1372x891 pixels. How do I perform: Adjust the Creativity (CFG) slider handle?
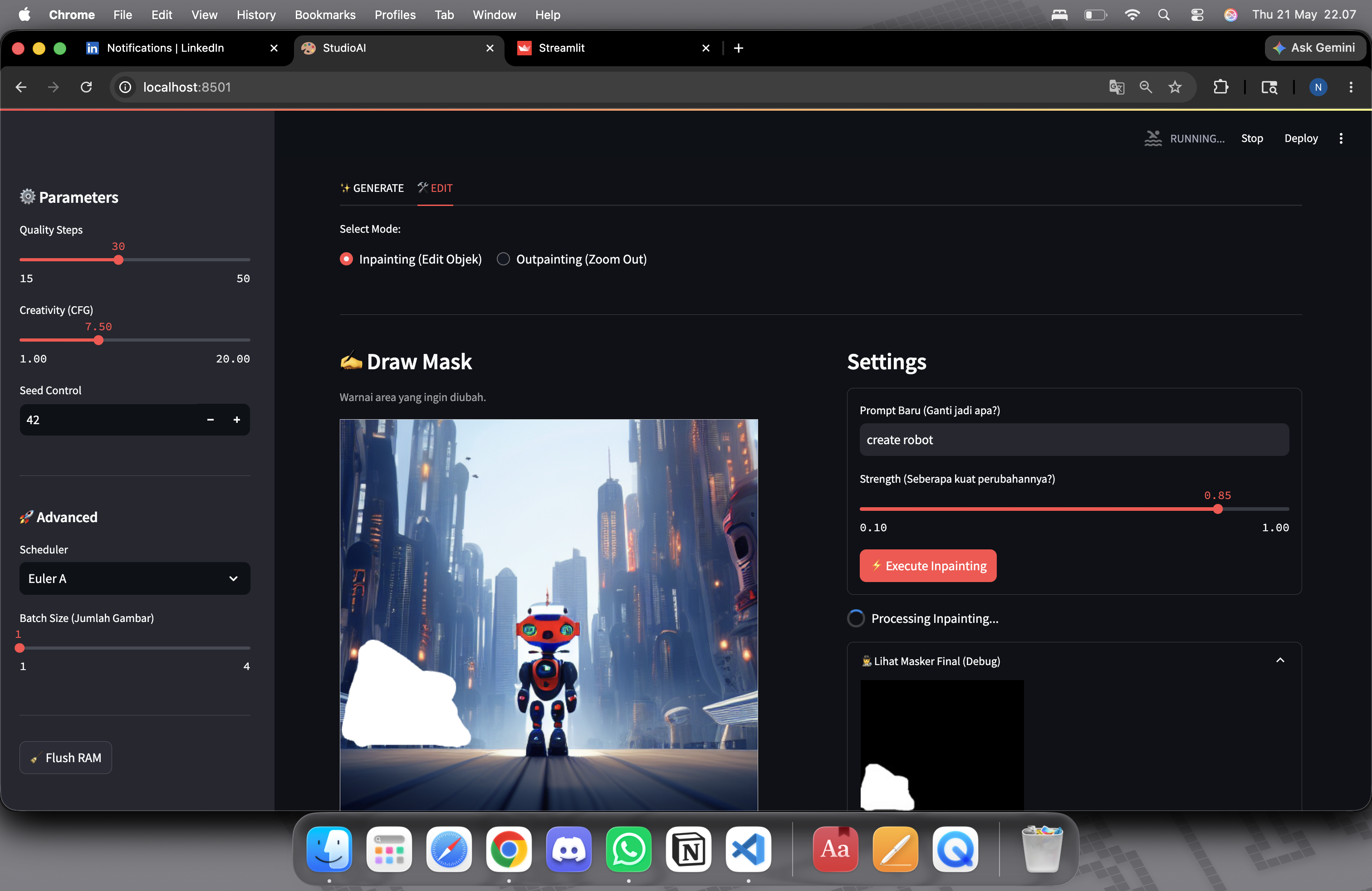coord(98,340)
